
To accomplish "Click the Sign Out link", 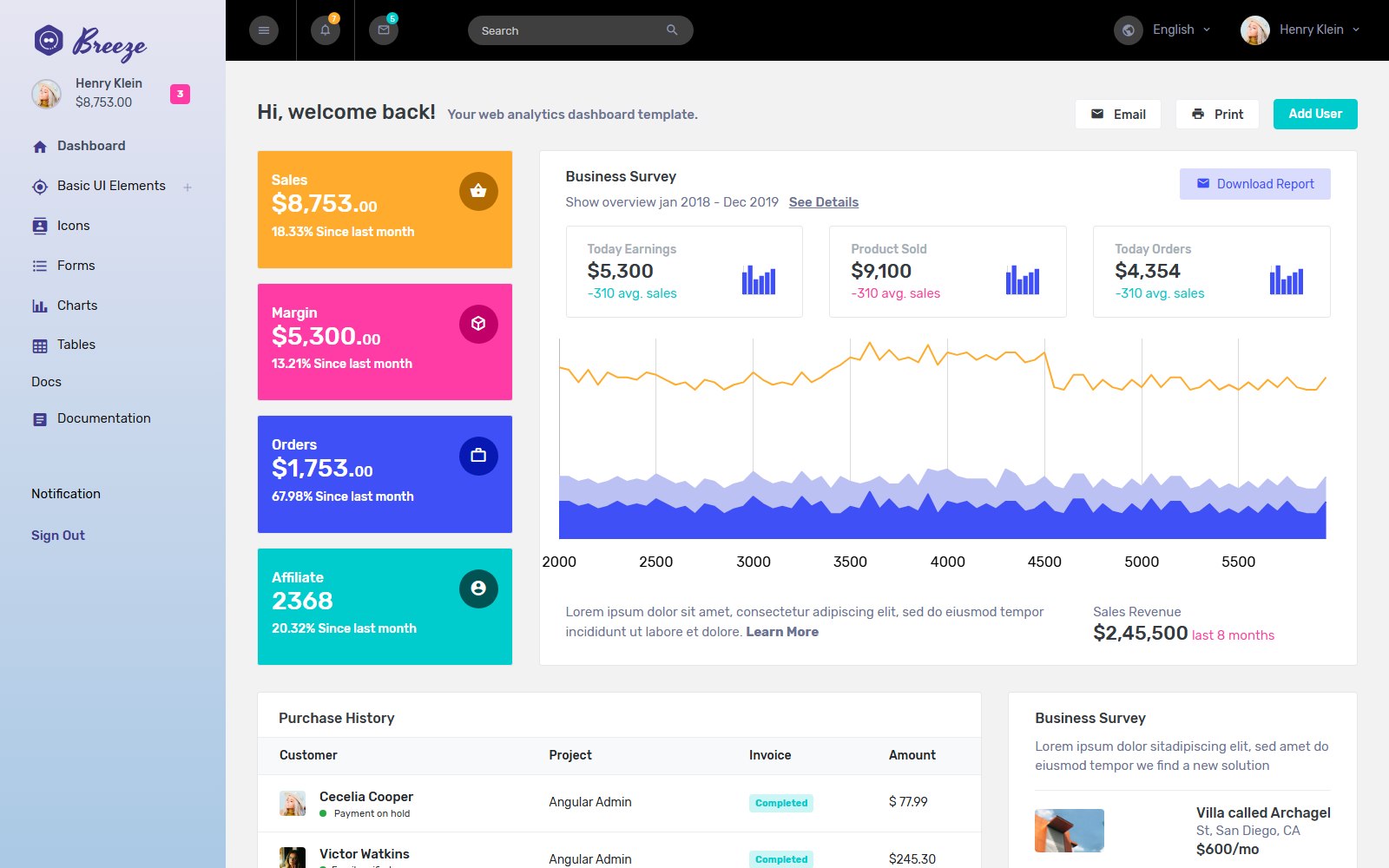I will point(58,536).
